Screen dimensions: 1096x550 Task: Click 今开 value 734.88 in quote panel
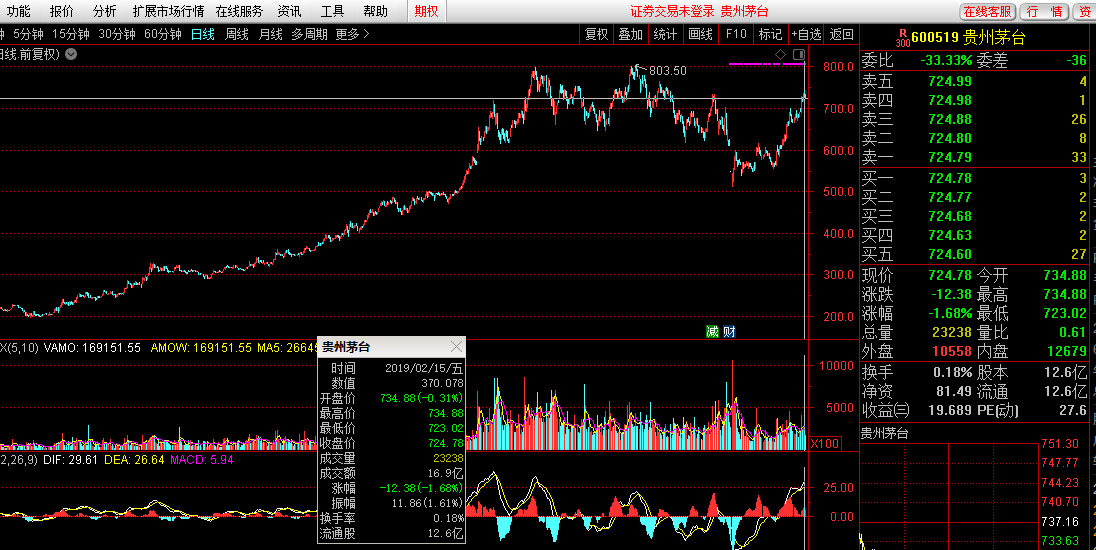[1065, 275]
